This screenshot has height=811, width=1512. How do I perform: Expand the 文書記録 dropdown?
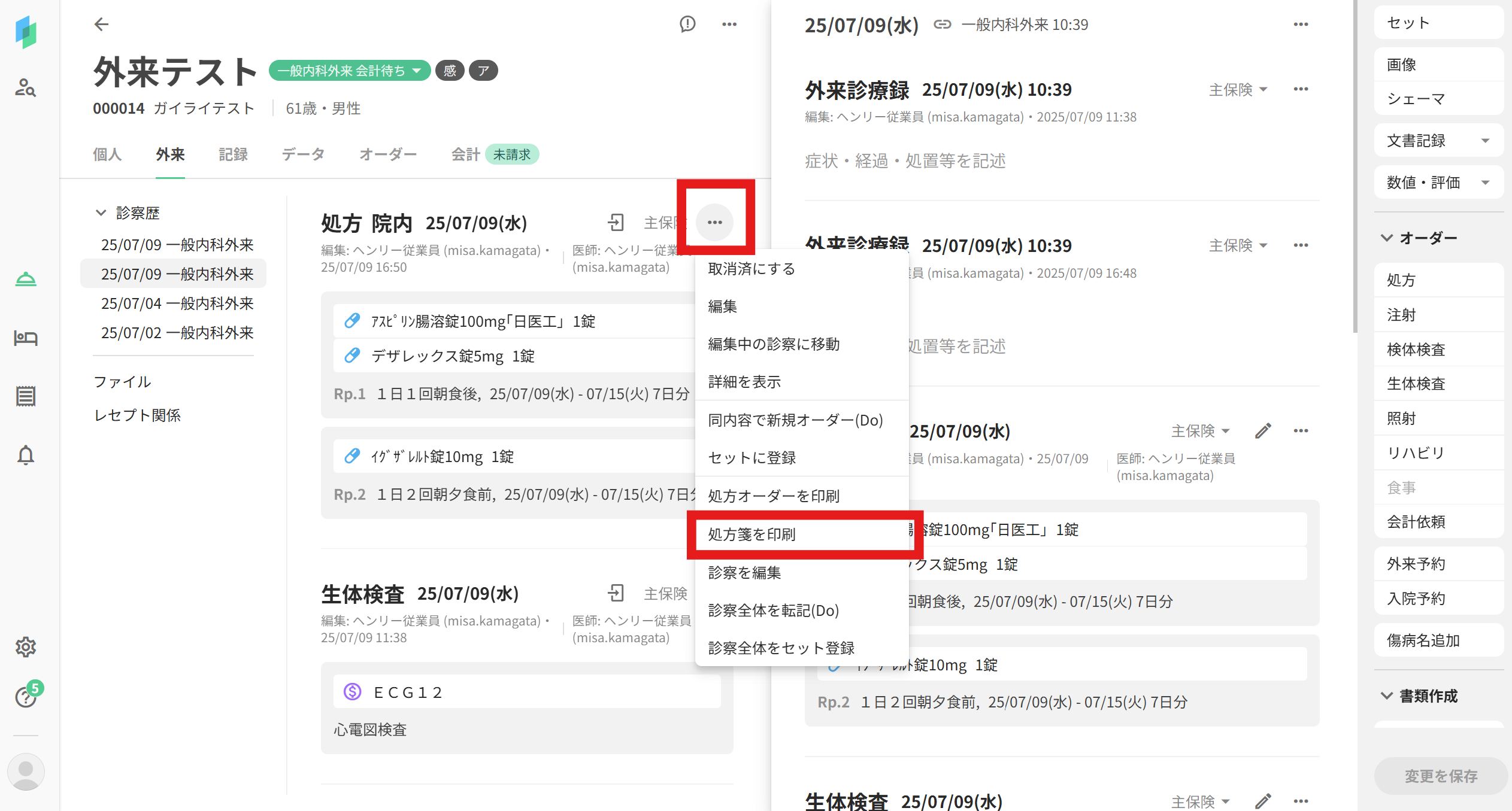(1485, 141)
